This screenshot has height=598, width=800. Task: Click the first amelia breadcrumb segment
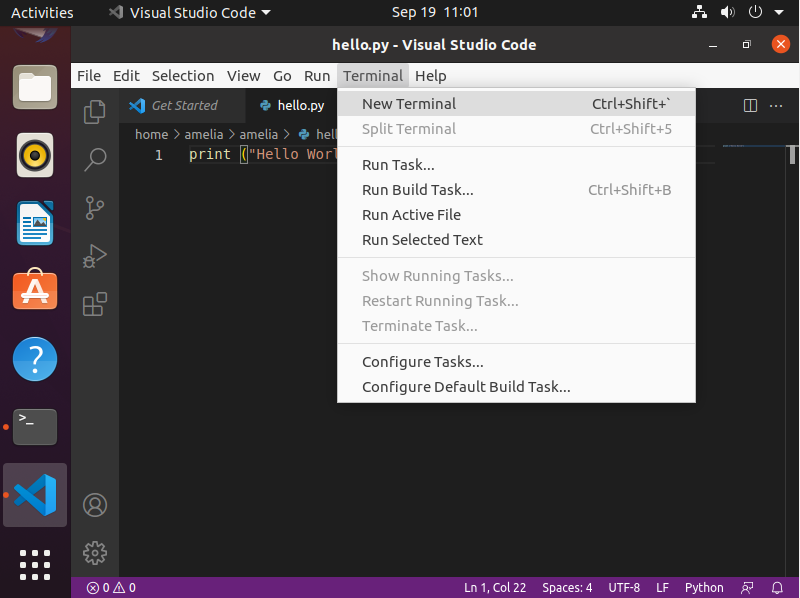tap(204, 134)
